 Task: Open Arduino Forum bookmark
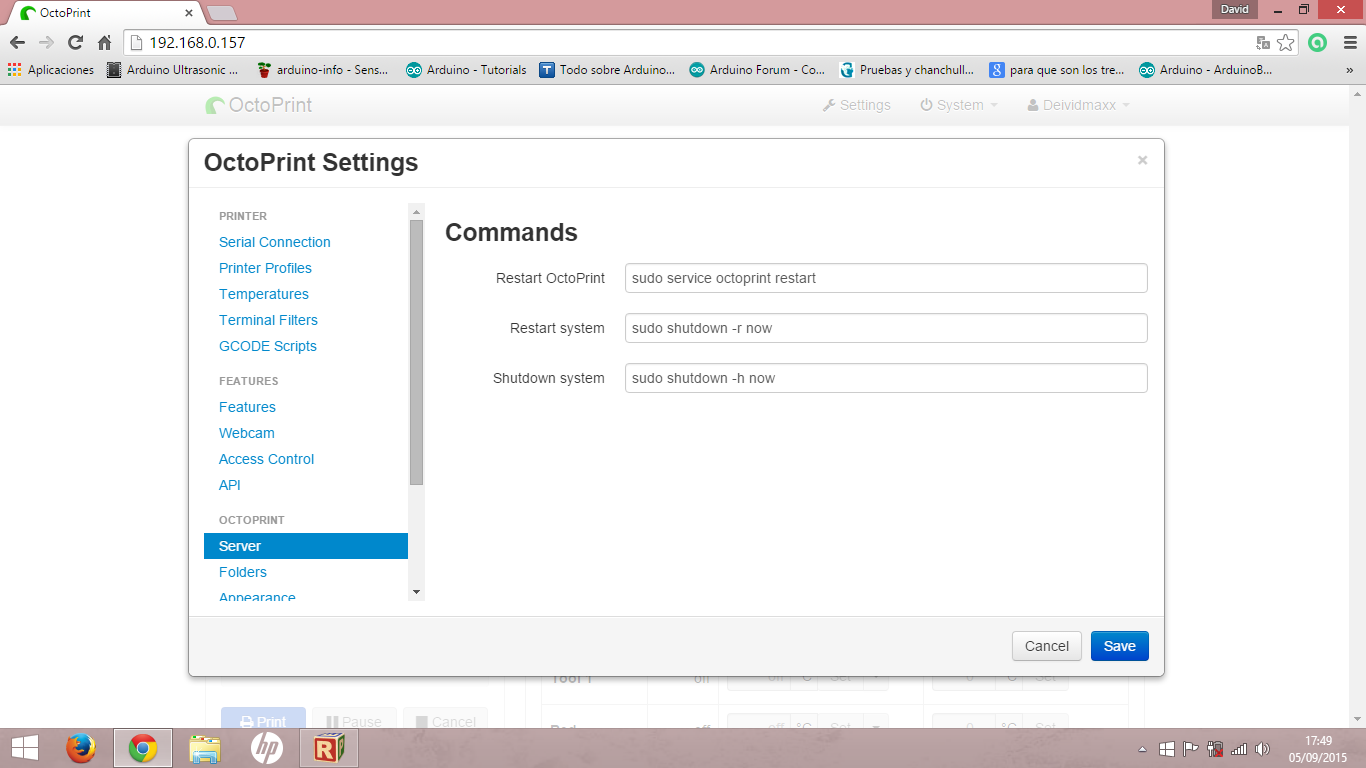(x=757, y=70)
